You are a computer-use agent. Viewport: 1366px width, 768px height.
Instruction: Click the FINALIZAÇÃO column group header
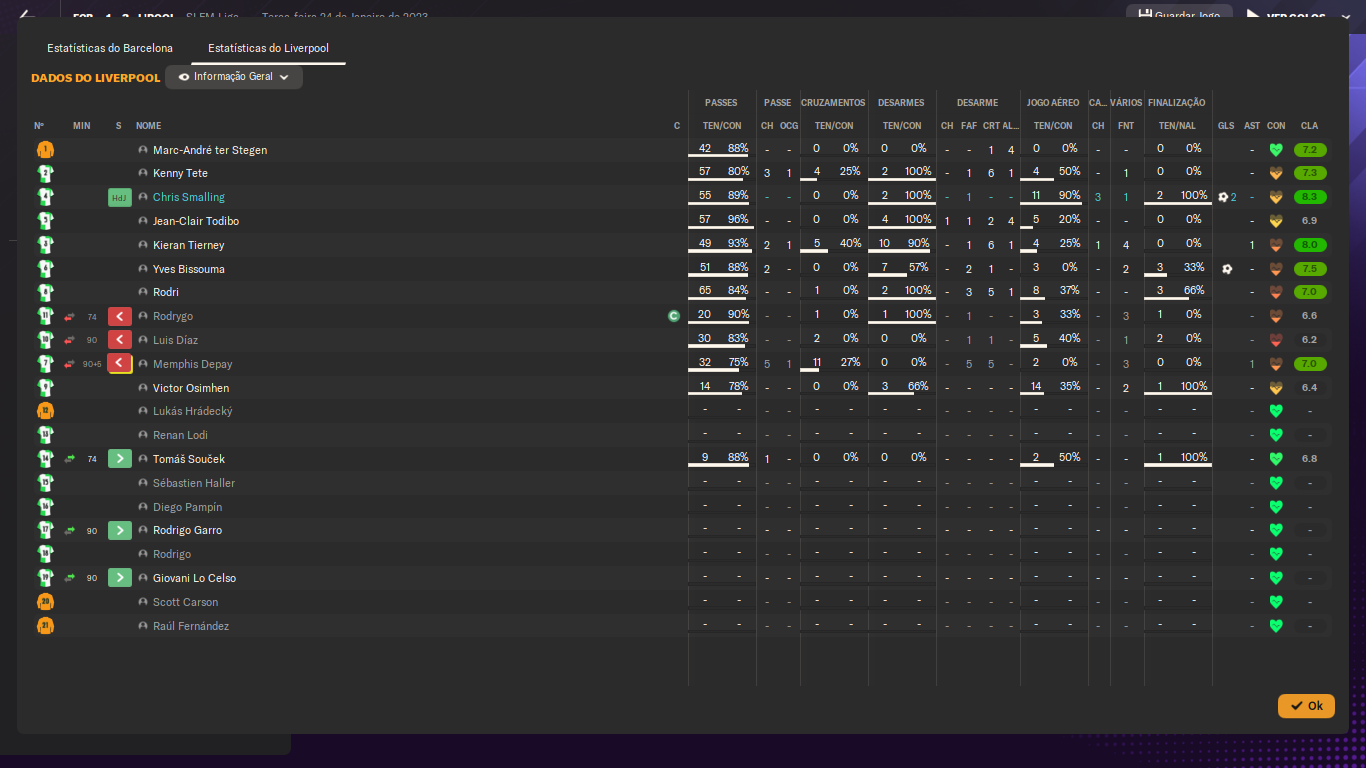coord(1177,103)
